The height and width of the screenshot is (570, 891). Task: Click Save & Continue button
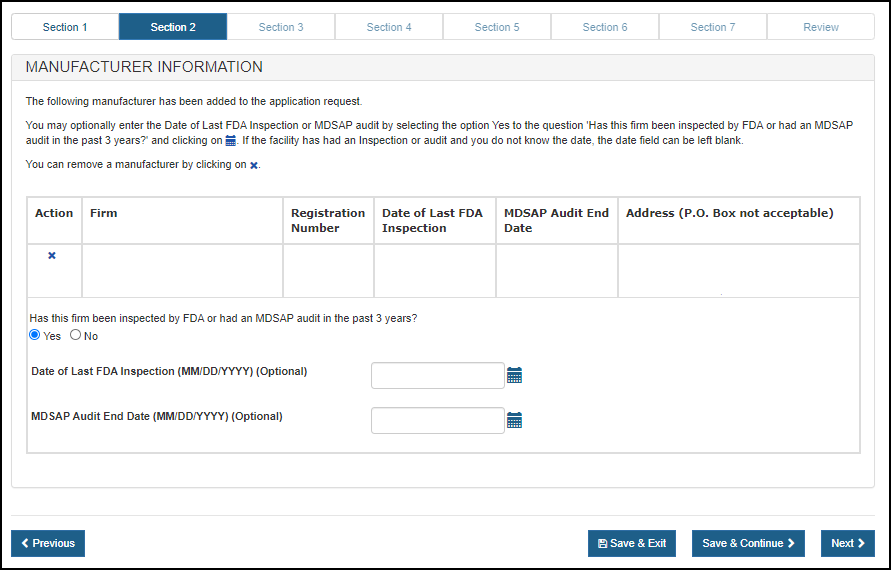coord(748,543)
